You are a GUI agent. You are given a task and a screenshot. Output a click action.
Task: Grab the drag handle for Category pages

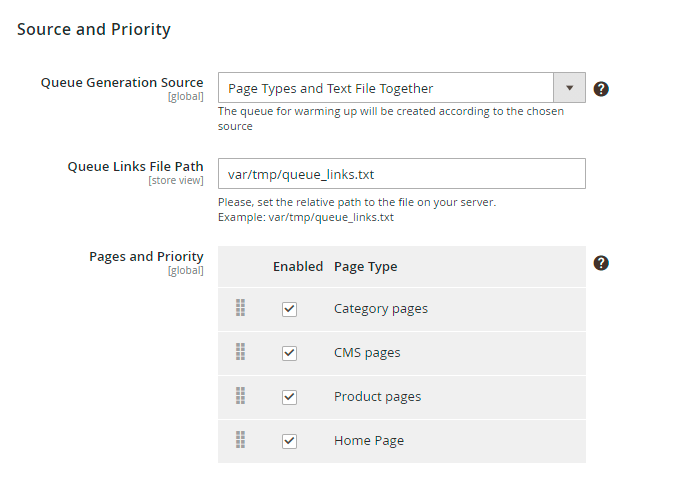tap(240, 308)
